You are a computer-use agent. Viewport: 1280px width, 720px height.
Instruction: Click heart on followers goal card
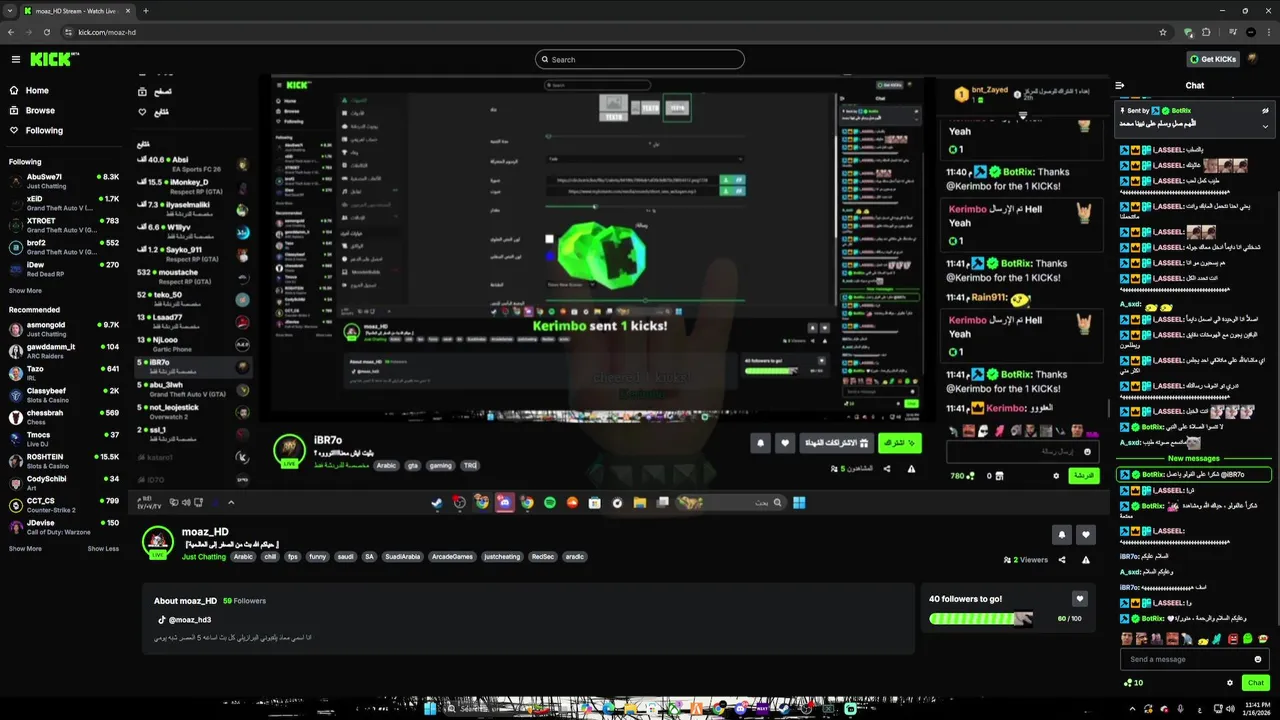tap(1080, 599)
